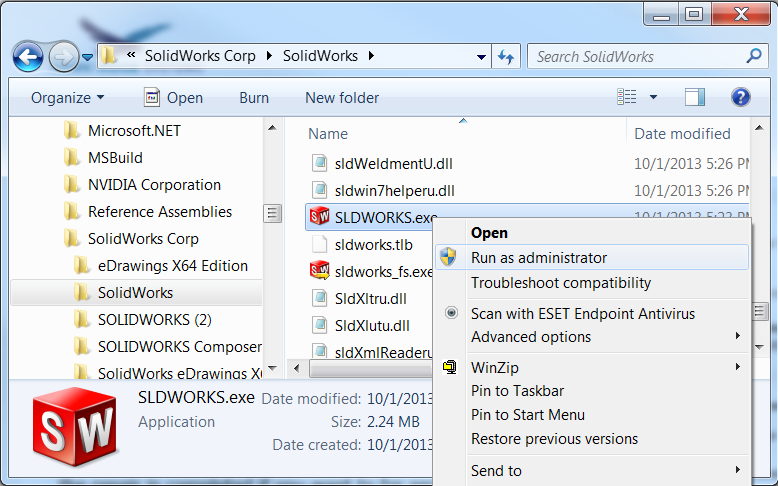Click the magnifying glass search icon
778x486 pixels.
coord(754,56)
